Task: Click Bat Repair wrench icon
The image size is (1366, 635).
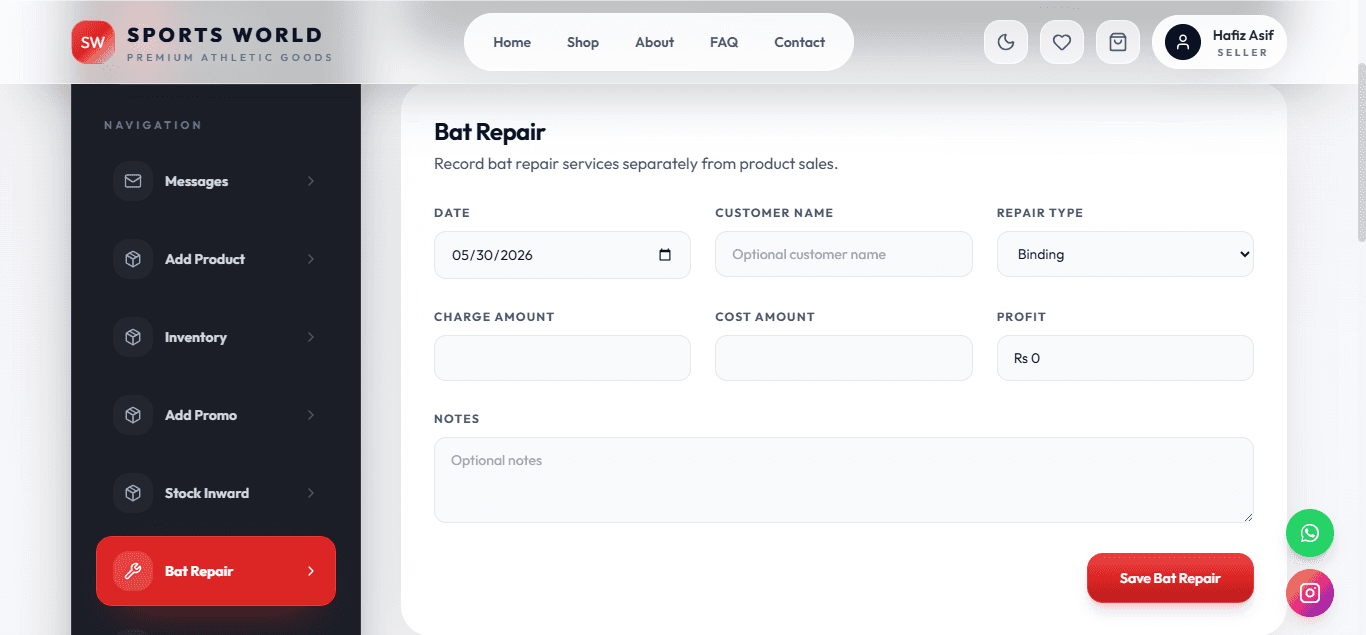Action: (x=133, y=571)
